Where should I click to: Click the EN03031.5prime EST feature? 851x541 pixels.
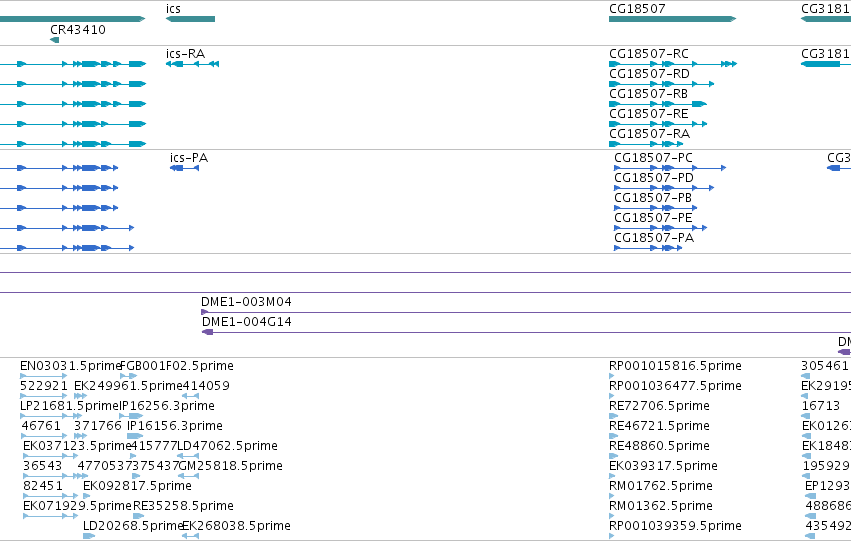pyautogui.click(x=43, y=376)
